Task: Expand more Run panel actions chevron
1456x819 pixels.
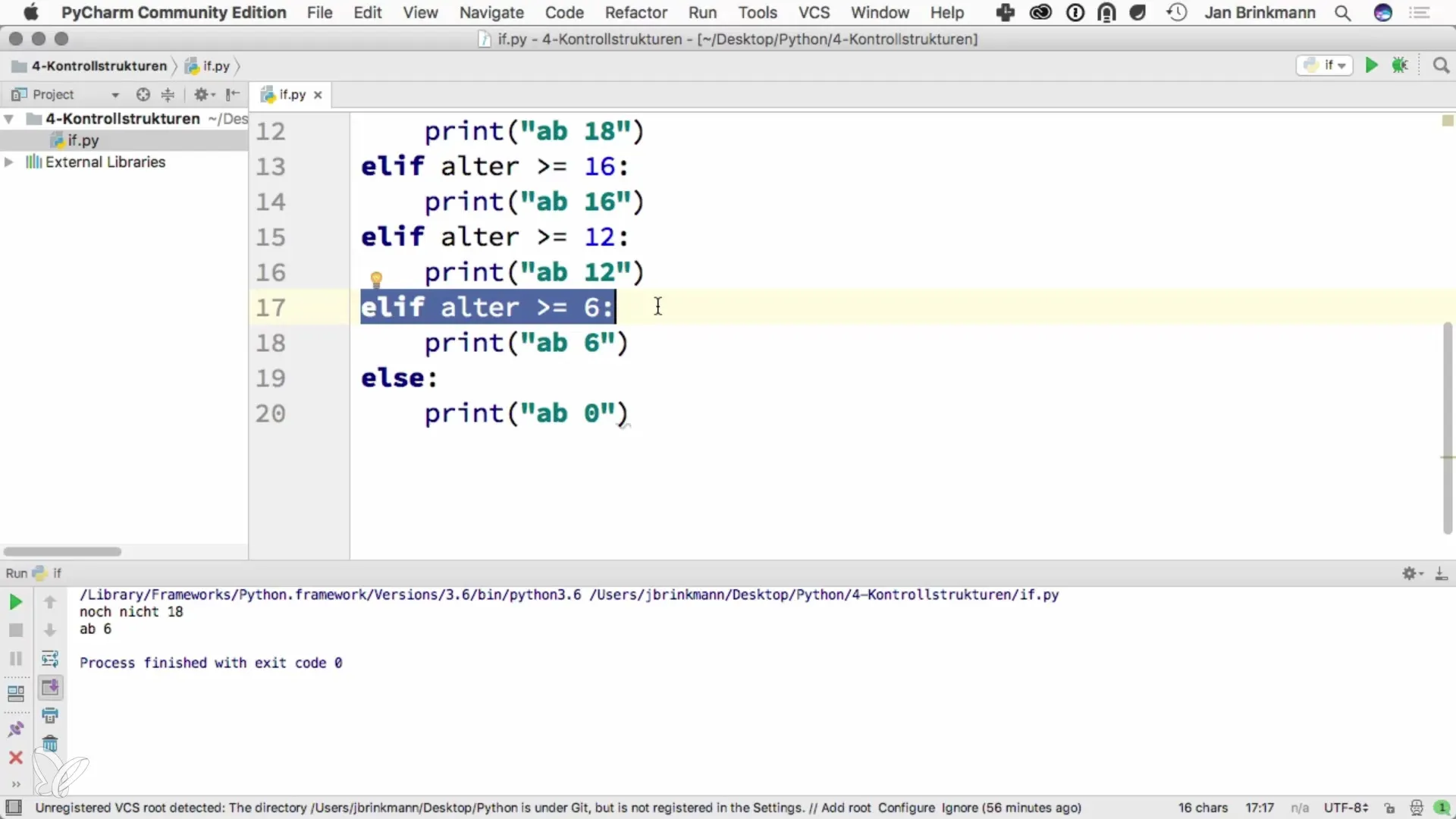Action: 15,784
